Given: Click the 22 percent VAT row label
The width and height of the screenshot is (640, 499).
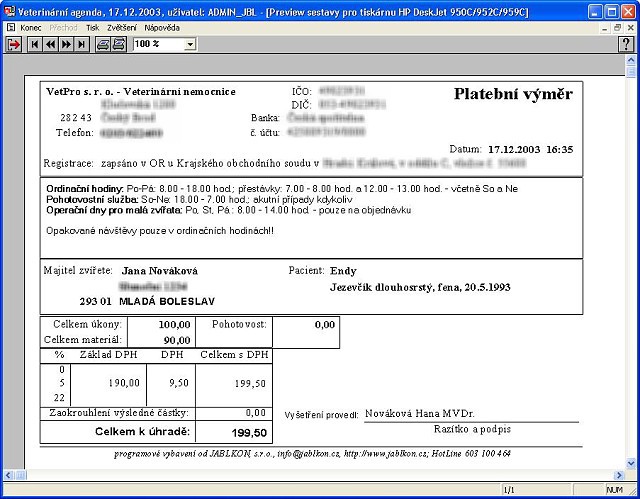Looking at the screenshot, I should 59,398.
